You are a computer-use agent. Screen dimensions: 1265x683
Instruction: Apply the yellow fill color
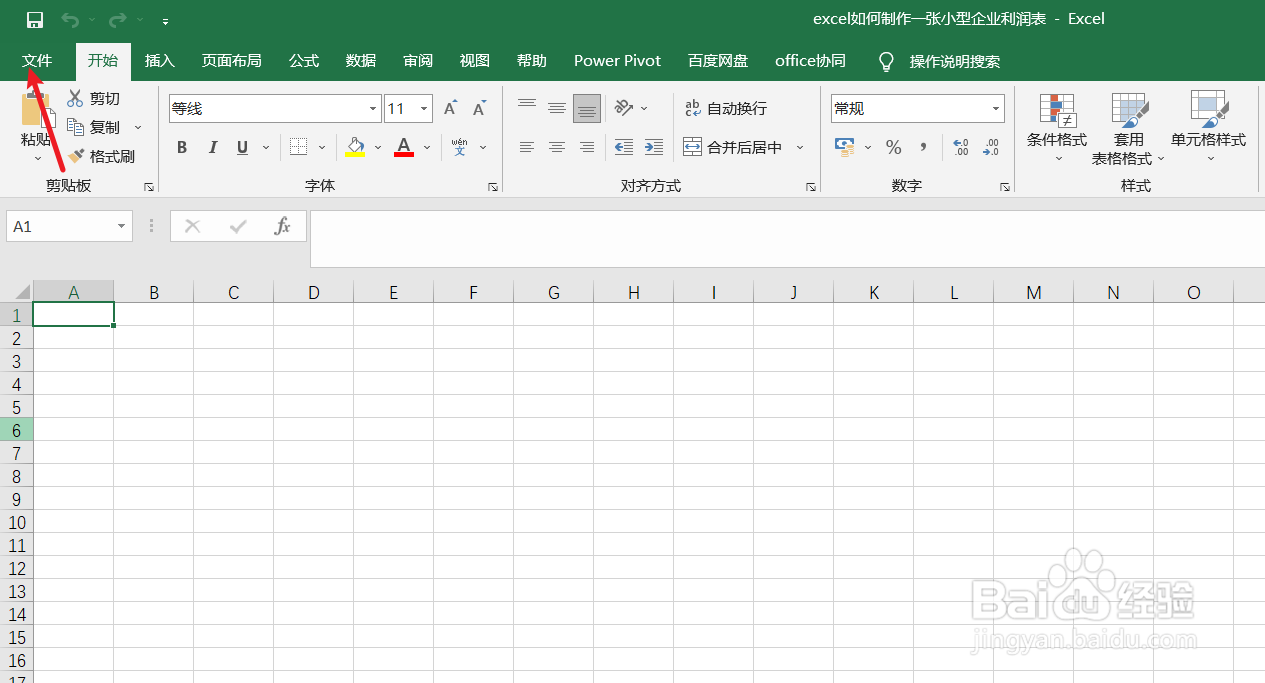pos(355,148)
